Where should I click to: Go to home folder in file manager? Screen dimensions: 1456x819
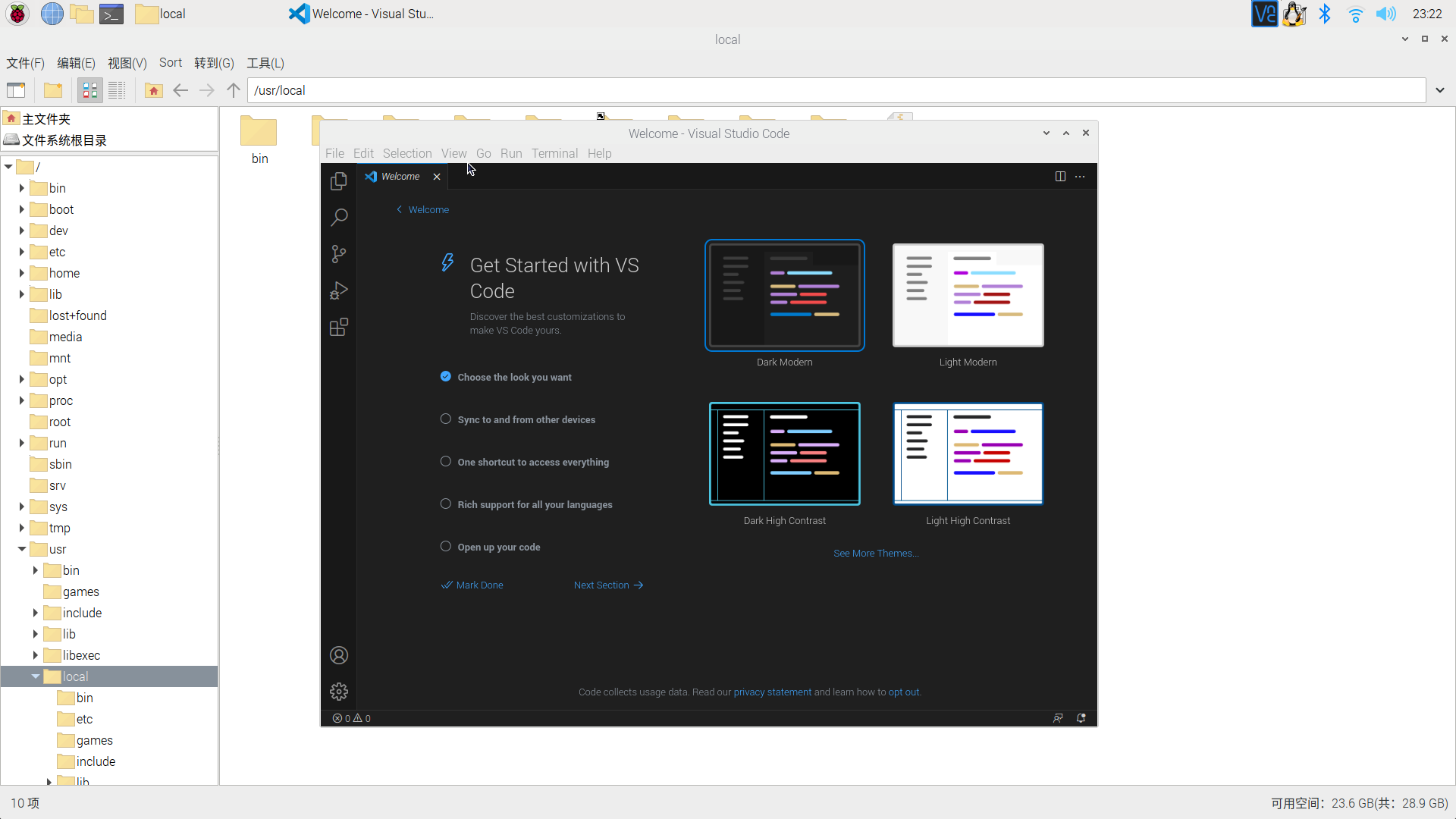154,90
